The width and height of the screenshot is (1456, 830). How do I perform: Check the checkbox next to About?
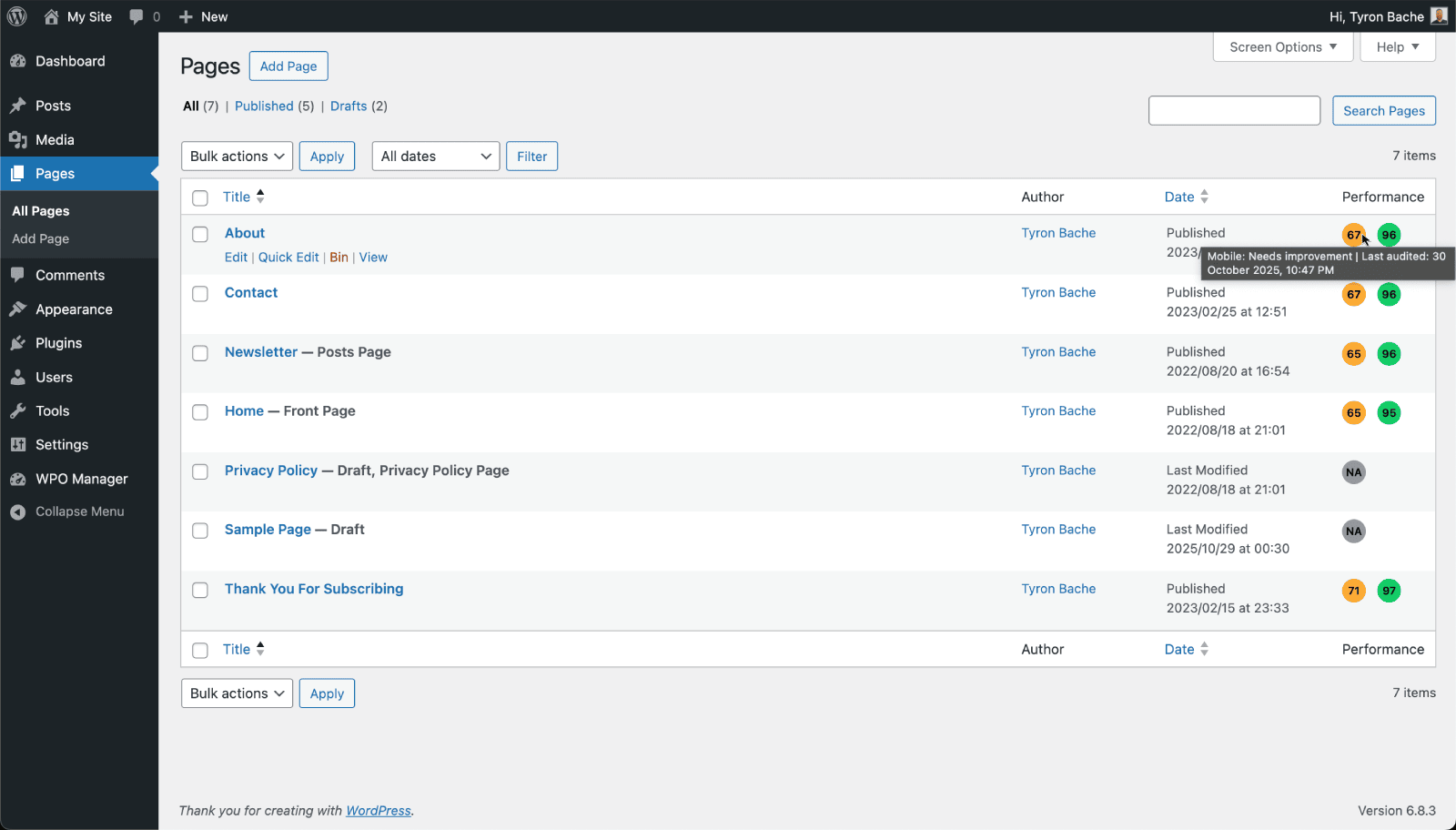[x=199, y=234]
